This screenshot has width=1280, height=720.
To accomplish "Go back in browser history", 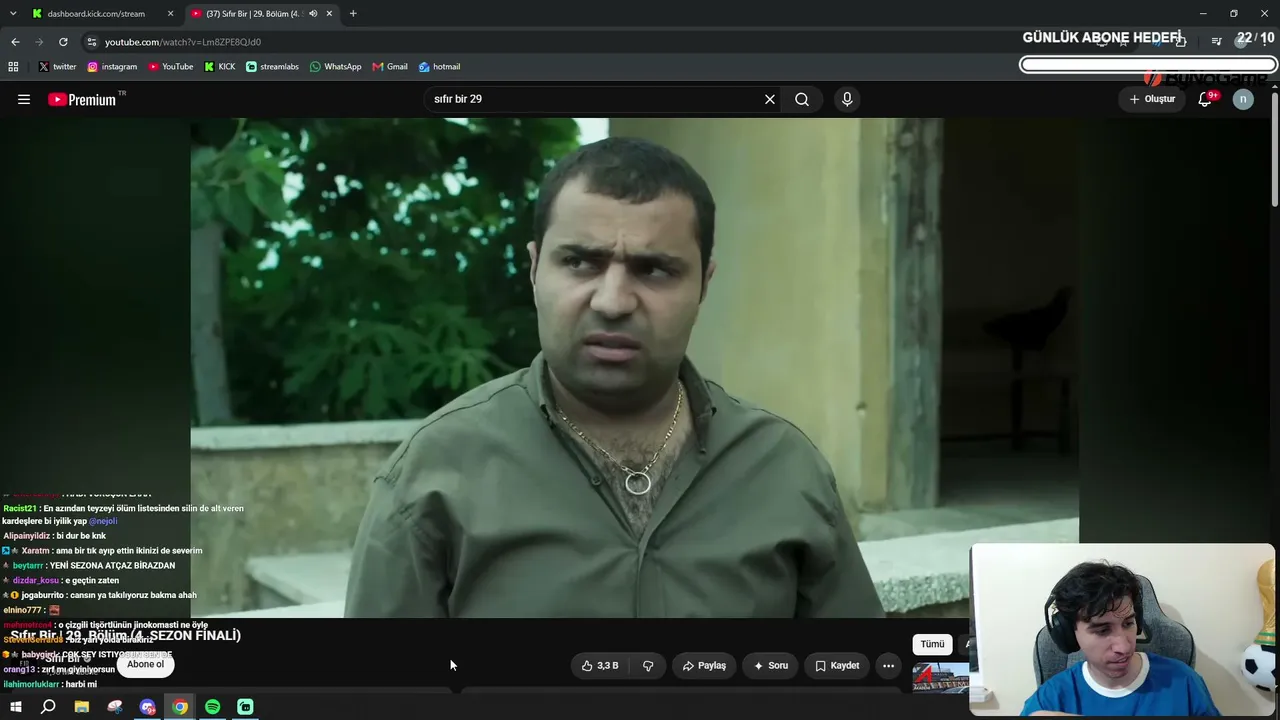I will [15, 42].
